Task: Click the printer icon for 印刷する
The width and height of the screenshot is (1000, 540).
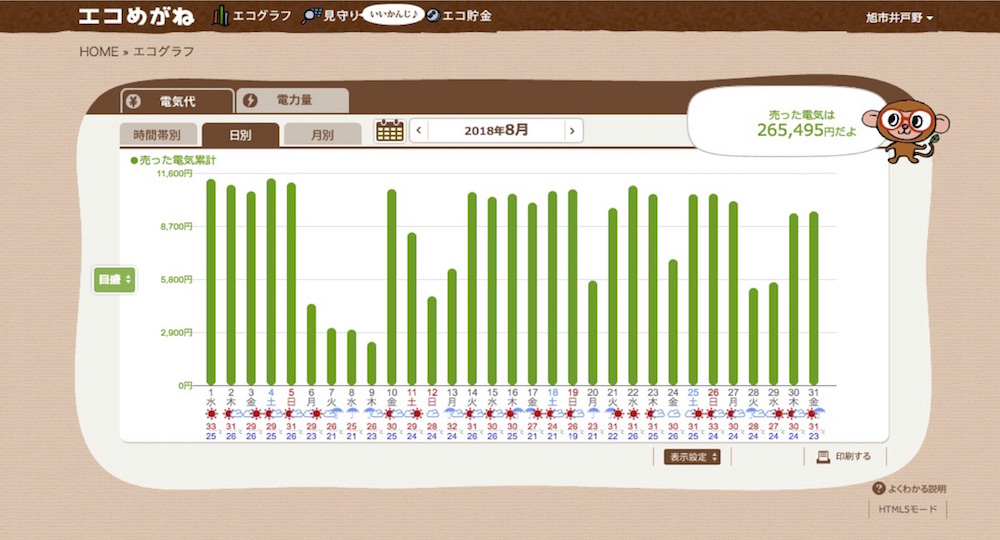Action: [823, 457]
